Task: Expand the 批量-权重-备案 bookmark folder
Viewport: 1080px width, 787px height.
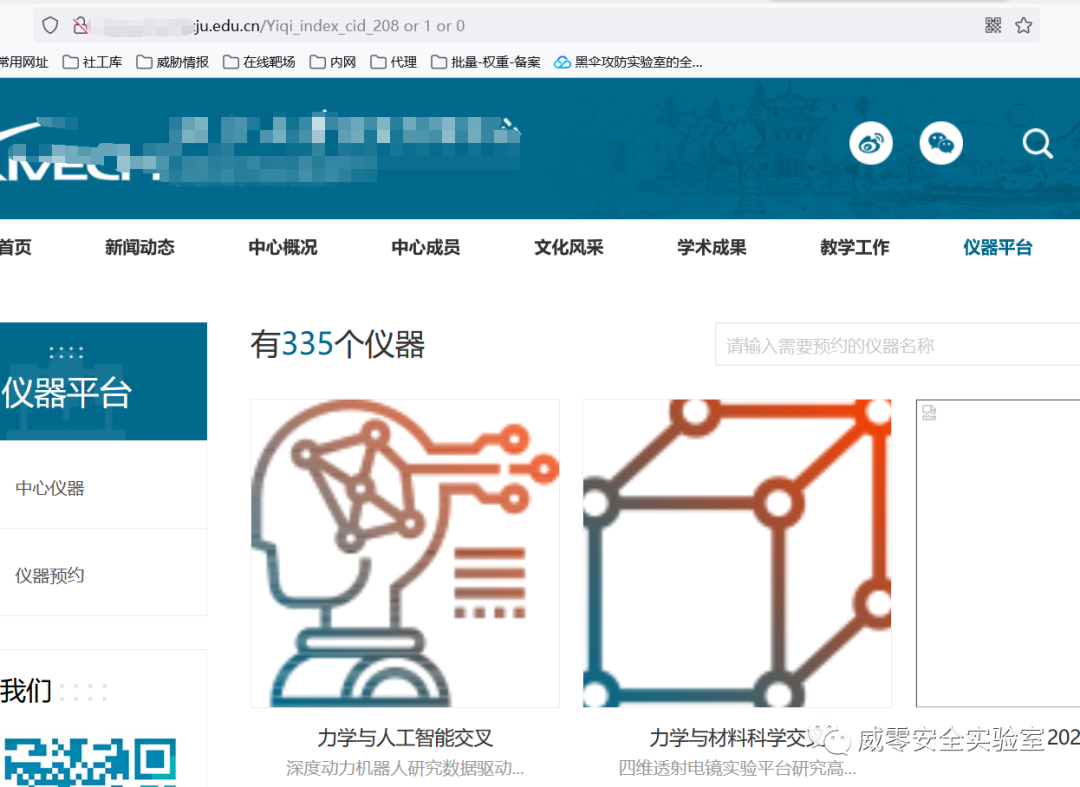Action: point(485,62)
